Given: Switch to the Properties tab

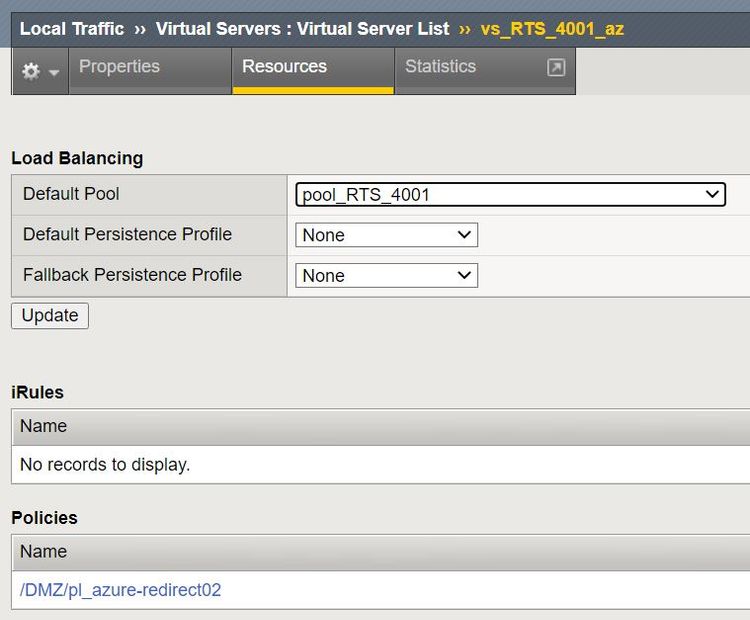Looking at the screenshot, I should coord(119,67).
